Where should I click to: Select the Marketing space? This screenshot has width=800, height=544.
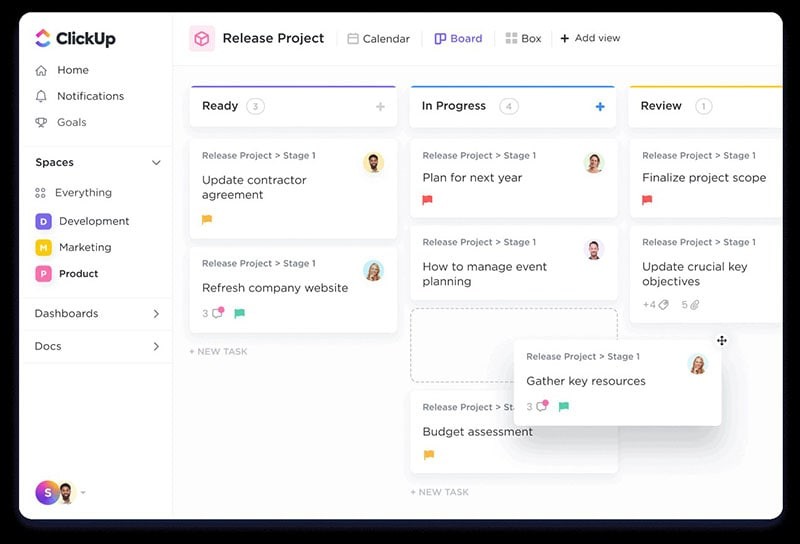[x=85, y=247]
